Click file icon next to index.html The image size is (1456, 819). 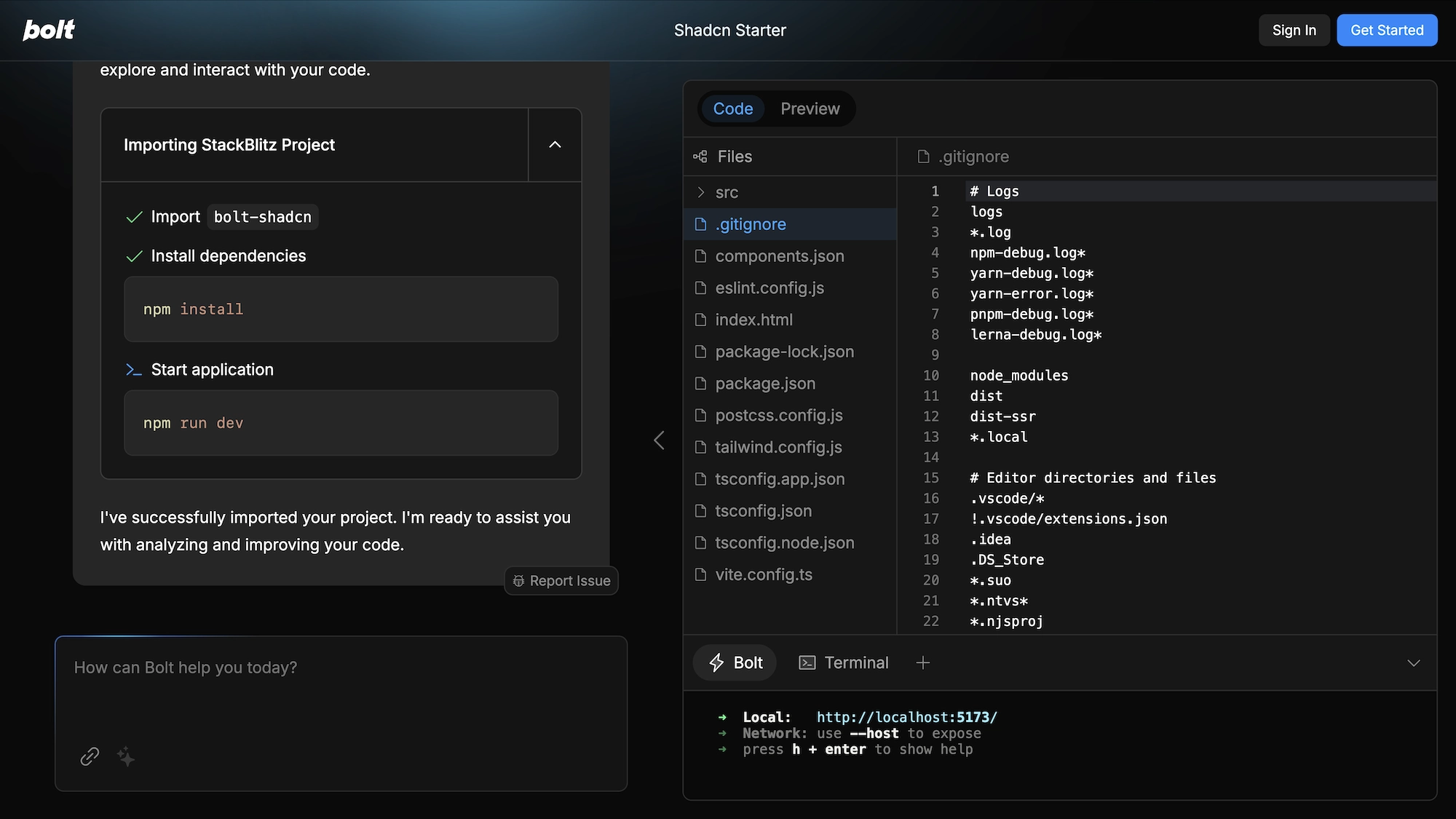(x=700, y=320)
